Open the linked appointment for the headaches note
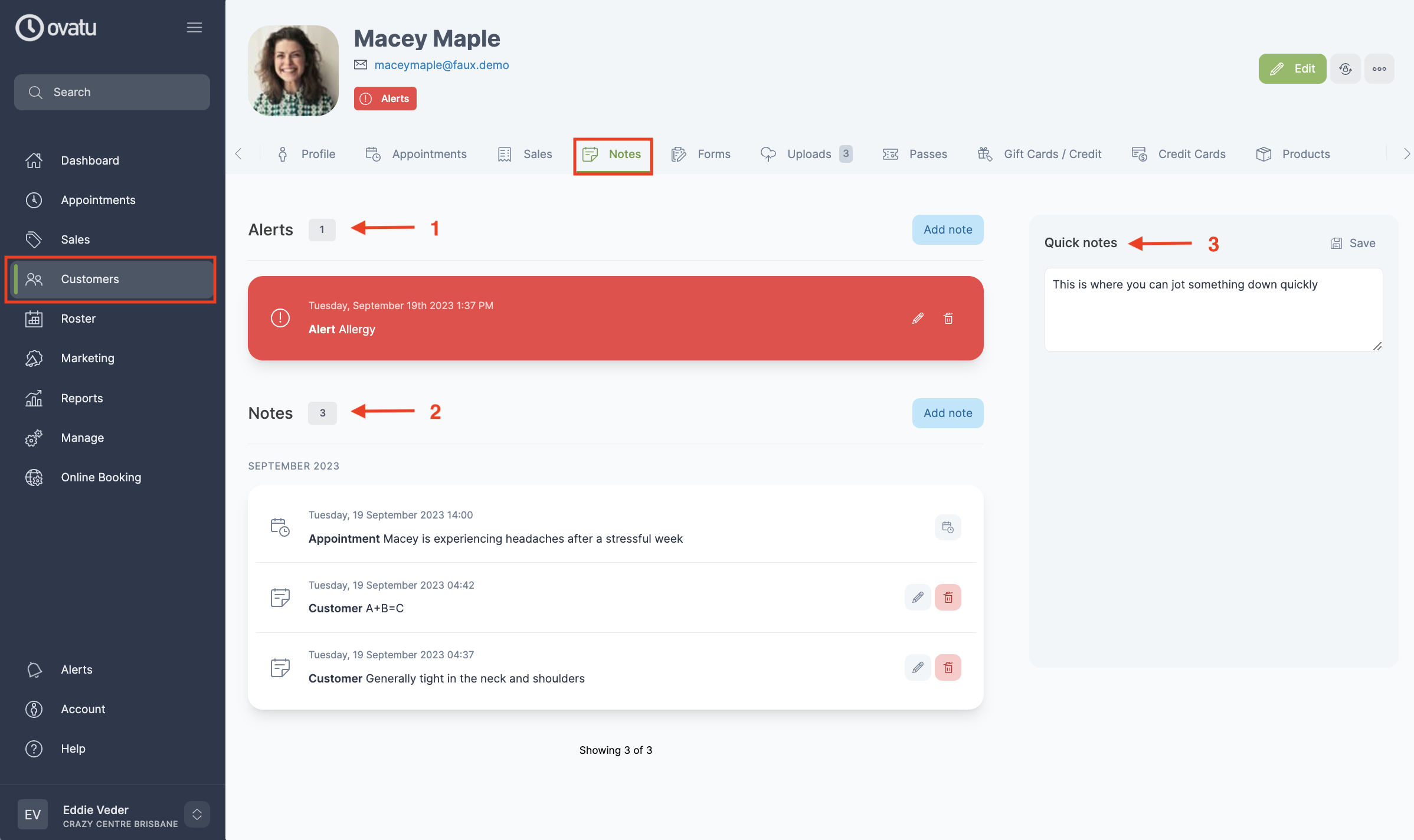1414x840 pixels. click(x=948, y=527)
